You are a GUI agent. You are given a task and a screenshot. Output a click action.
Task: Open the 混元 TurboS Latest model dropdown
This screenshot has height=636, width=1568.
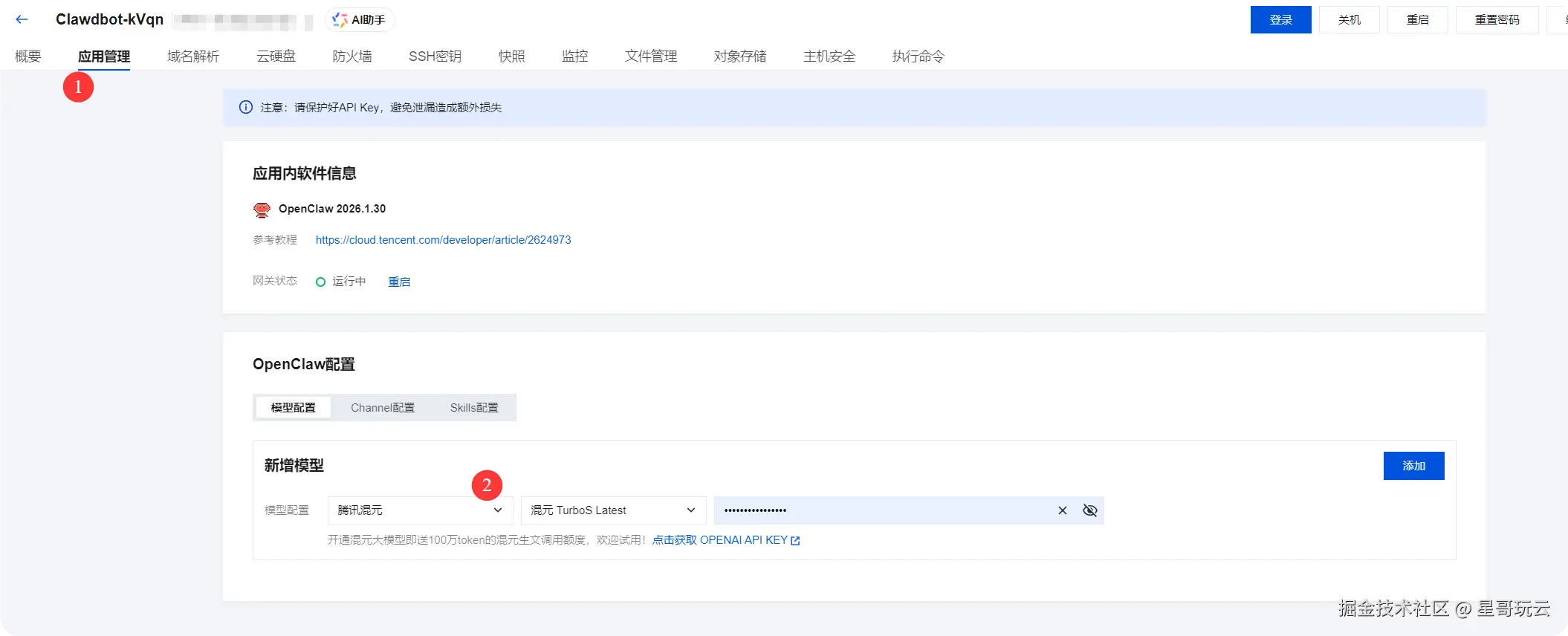[x=613, y=510]
